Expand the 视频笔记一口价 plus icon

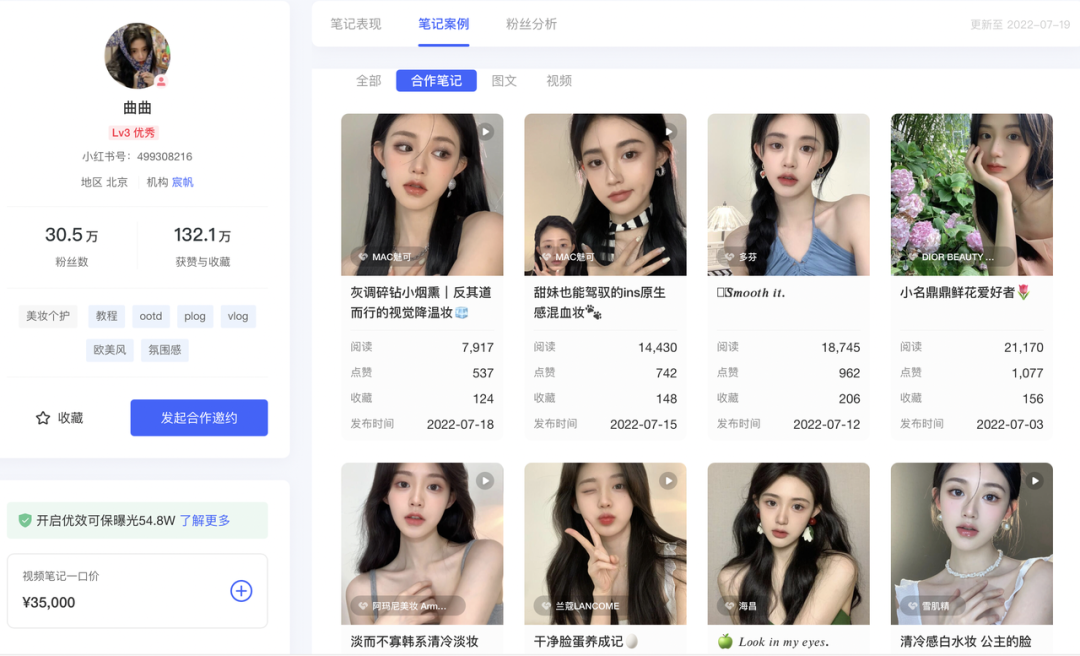(x=241, y=591)
